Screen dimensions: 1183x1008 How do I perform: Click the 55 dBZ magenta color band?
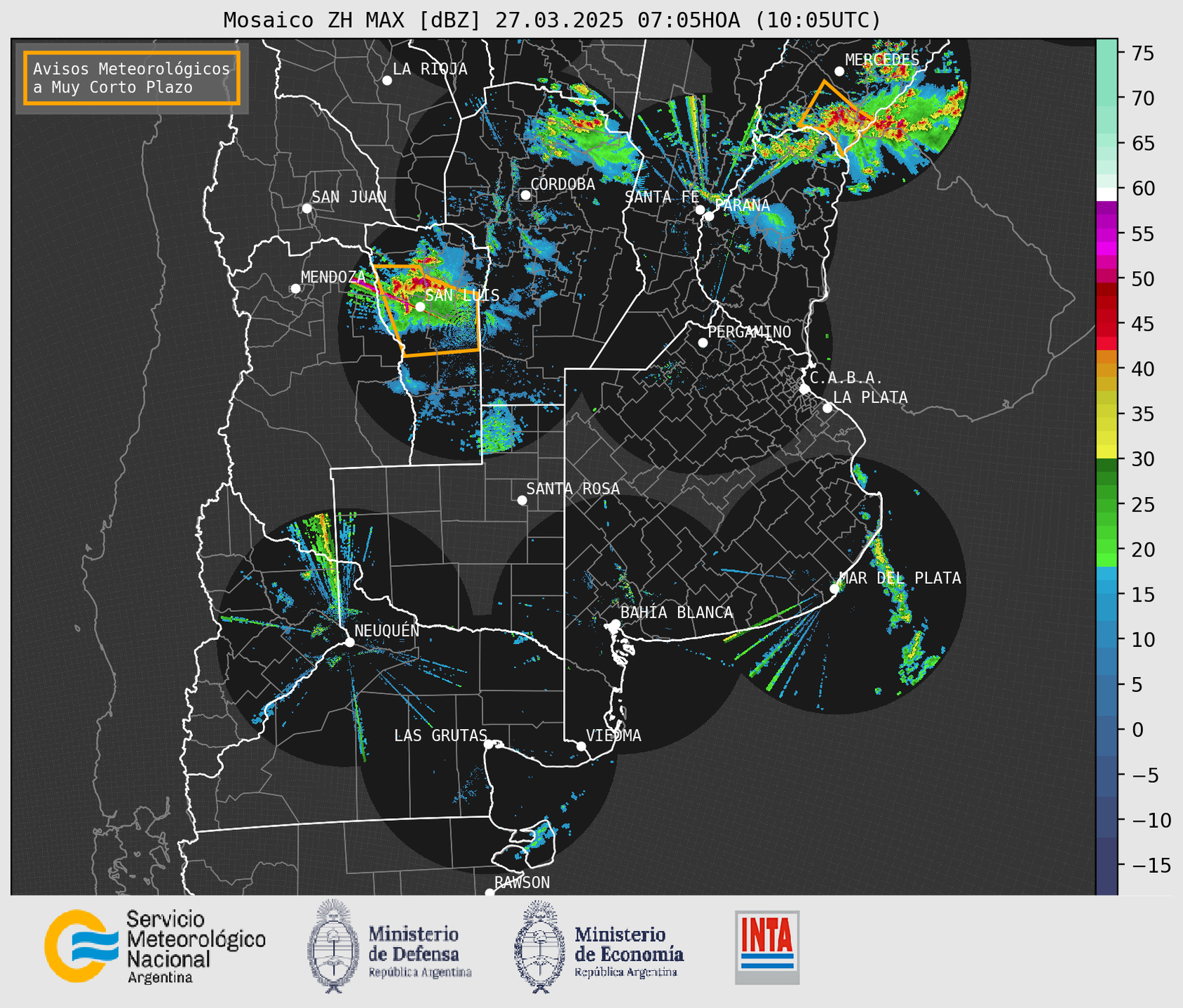[1107, 233]
